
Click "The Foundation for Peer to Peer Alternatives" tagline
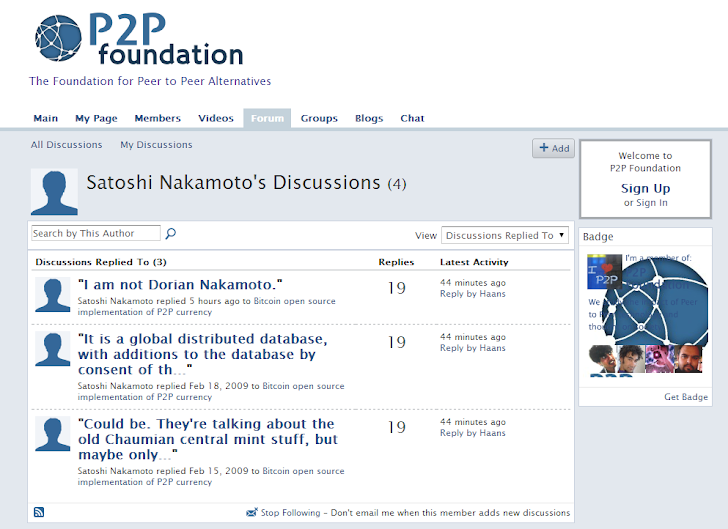coord(150,81)
